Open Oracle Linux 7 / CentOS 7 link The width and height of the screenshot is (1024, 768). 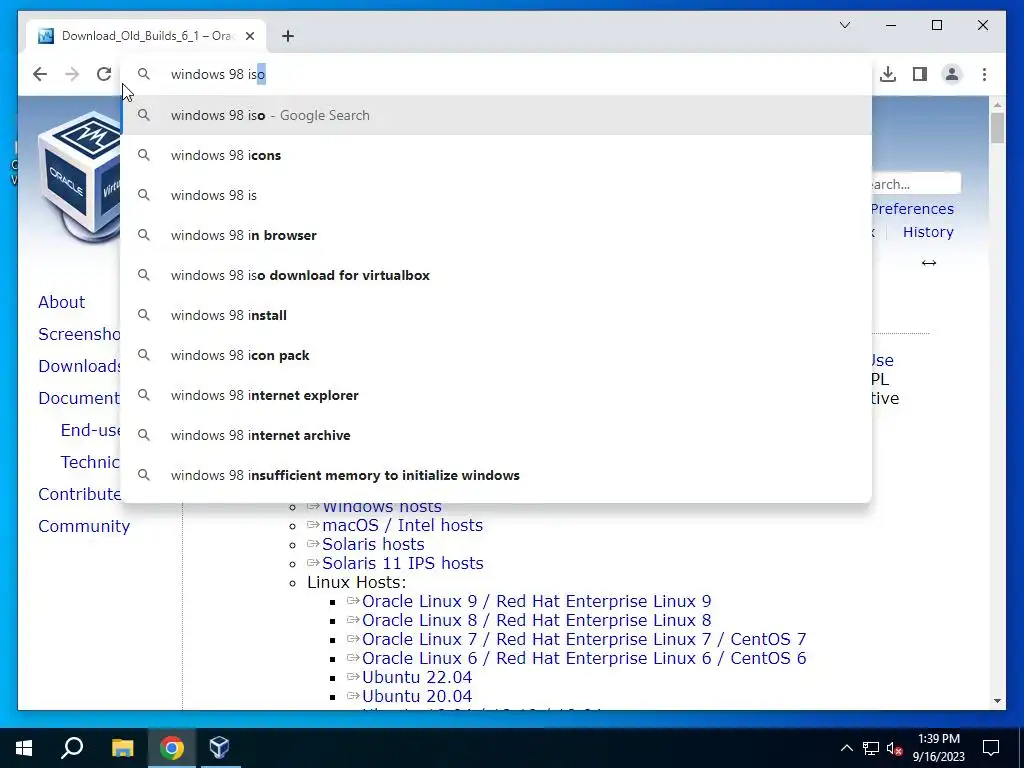(584, 639)
